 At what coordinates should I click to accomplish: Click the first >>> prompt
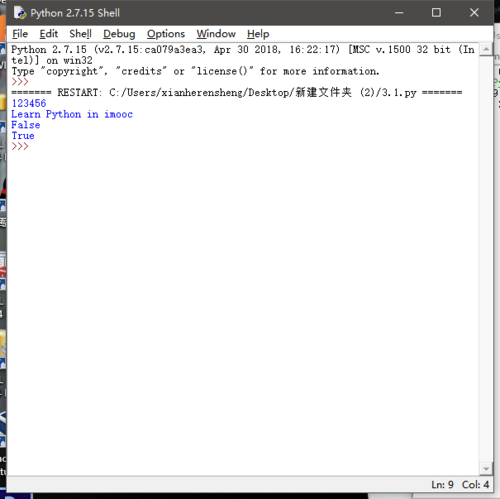pyautogui.click(x=20, y=82)
